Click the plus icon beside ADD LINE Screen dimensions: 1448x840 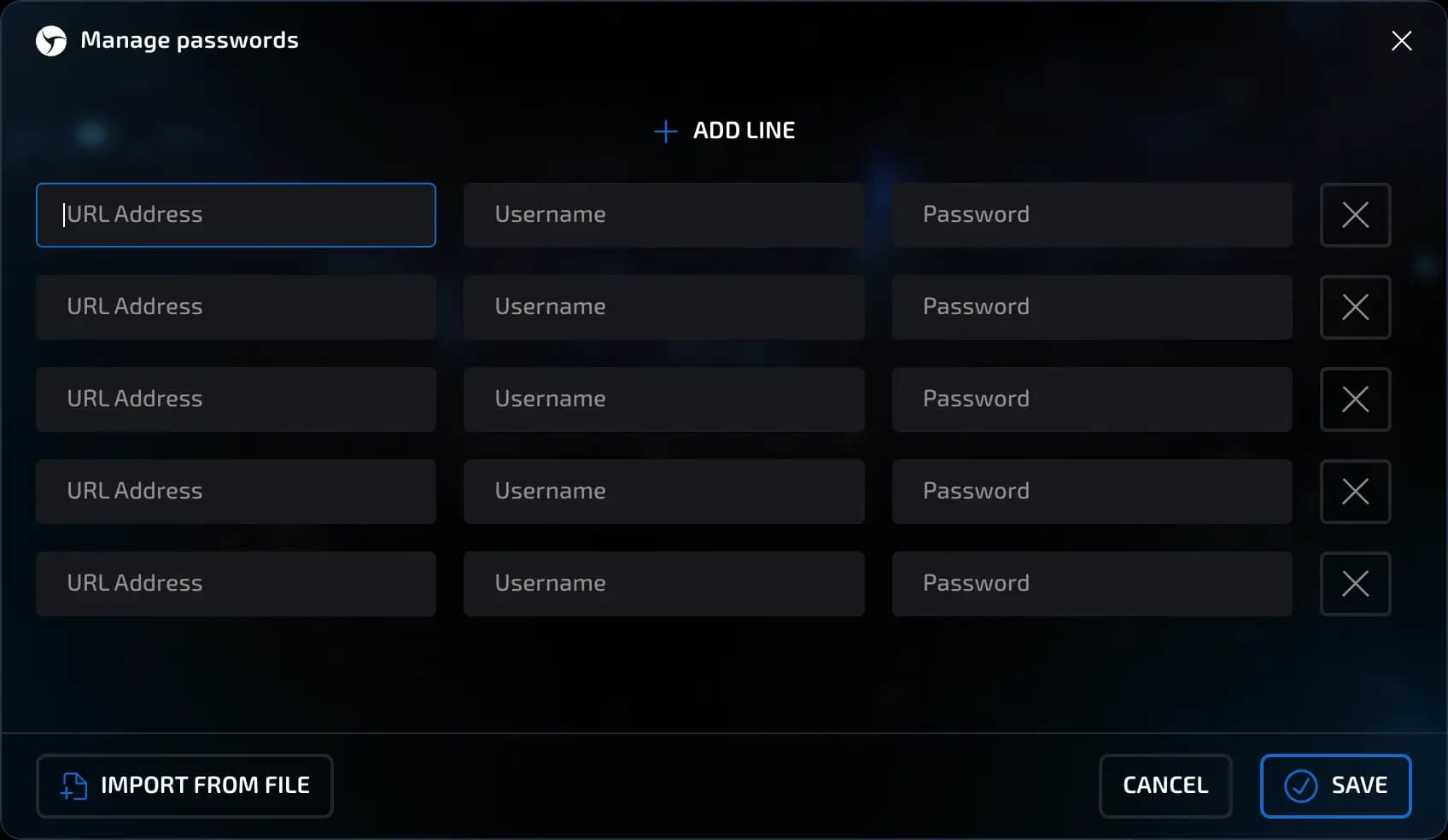pyautogui.click(x=665, y=131)
